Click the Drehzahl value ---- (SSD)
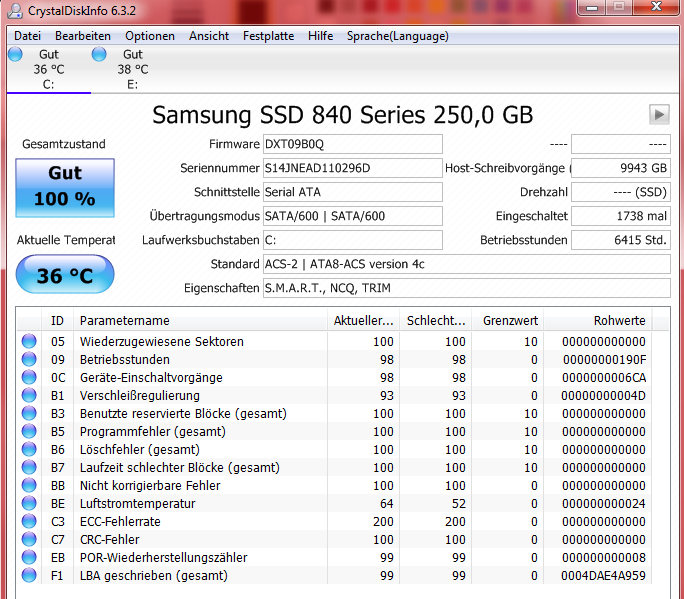Image resolution: width=684 pixels, height=599 pixels. point(621,192)
